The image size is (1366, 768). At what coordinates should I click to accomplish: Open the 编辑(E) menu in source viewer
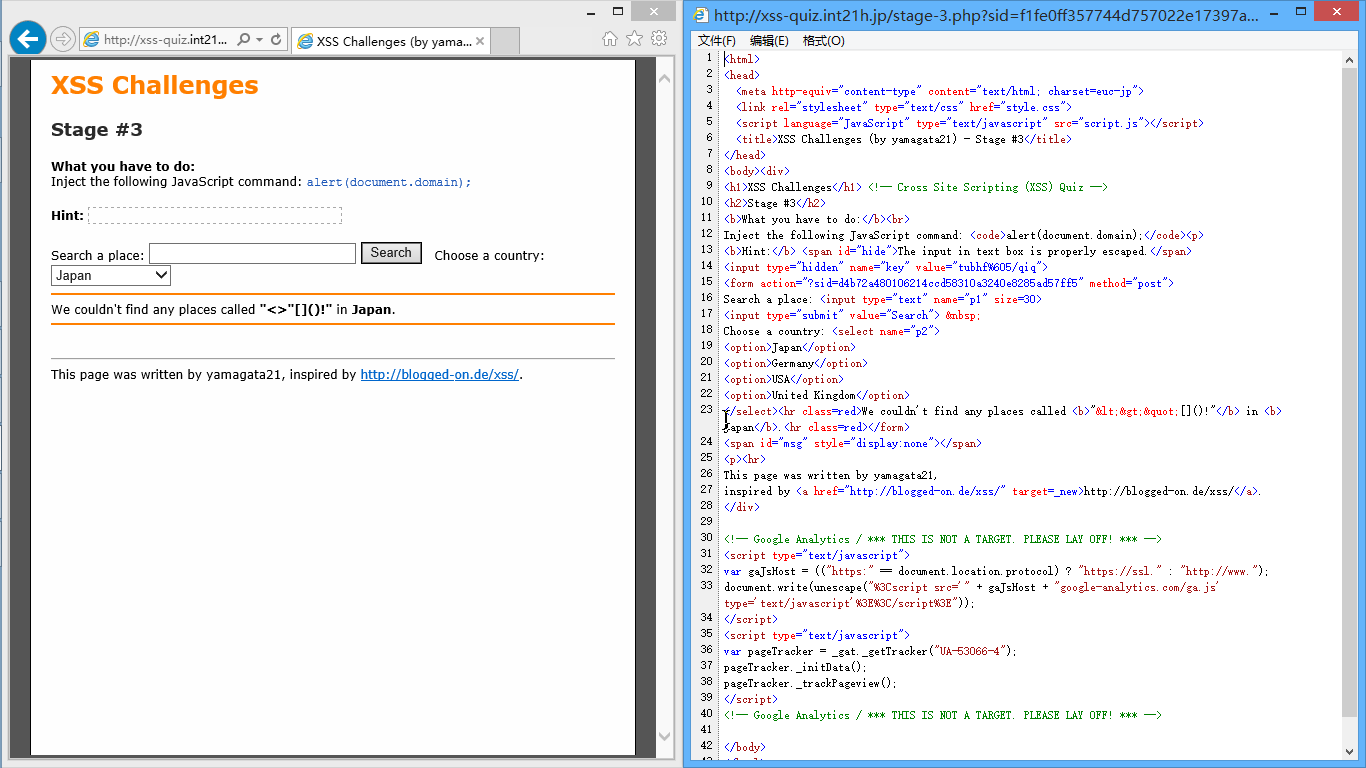click(x=769, y=41)
